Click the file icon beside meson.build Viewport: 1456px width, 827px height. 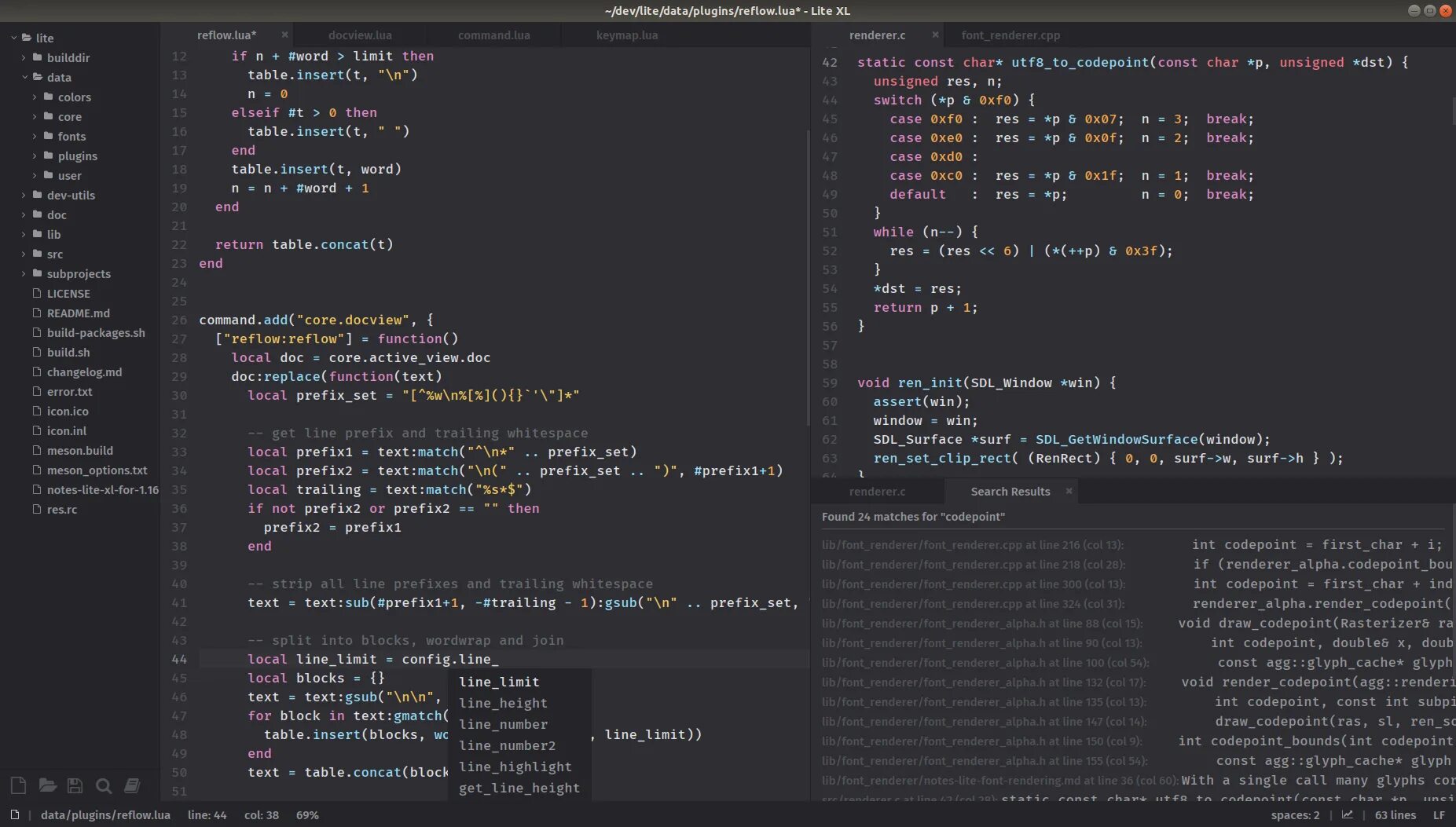pyautogui.click(x=37, y=450)
